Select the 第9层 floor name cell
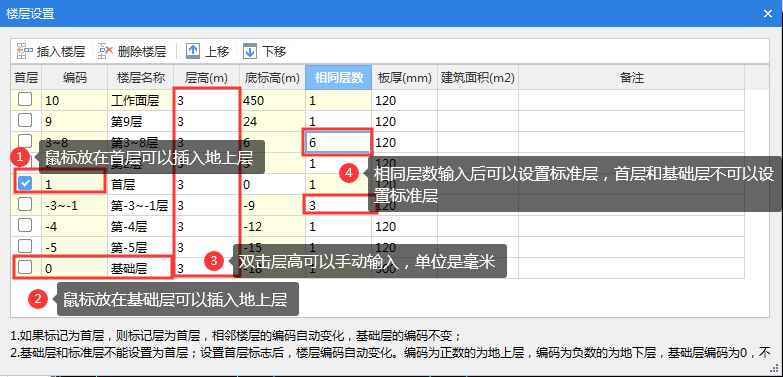The width and height of the screenshot is (783, 377). coord(140,121)
